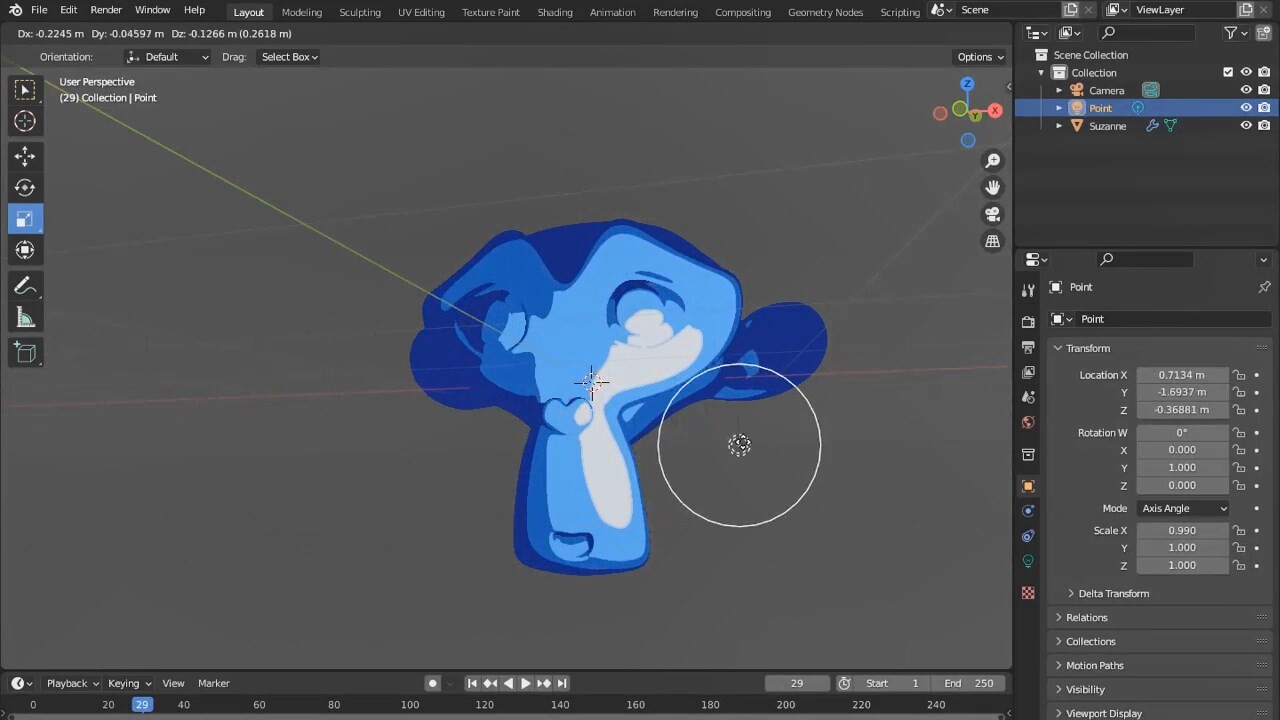The image size is (1280, 720).
Task: Open the Render Properties tab
Action: [x=1028, y=320]
